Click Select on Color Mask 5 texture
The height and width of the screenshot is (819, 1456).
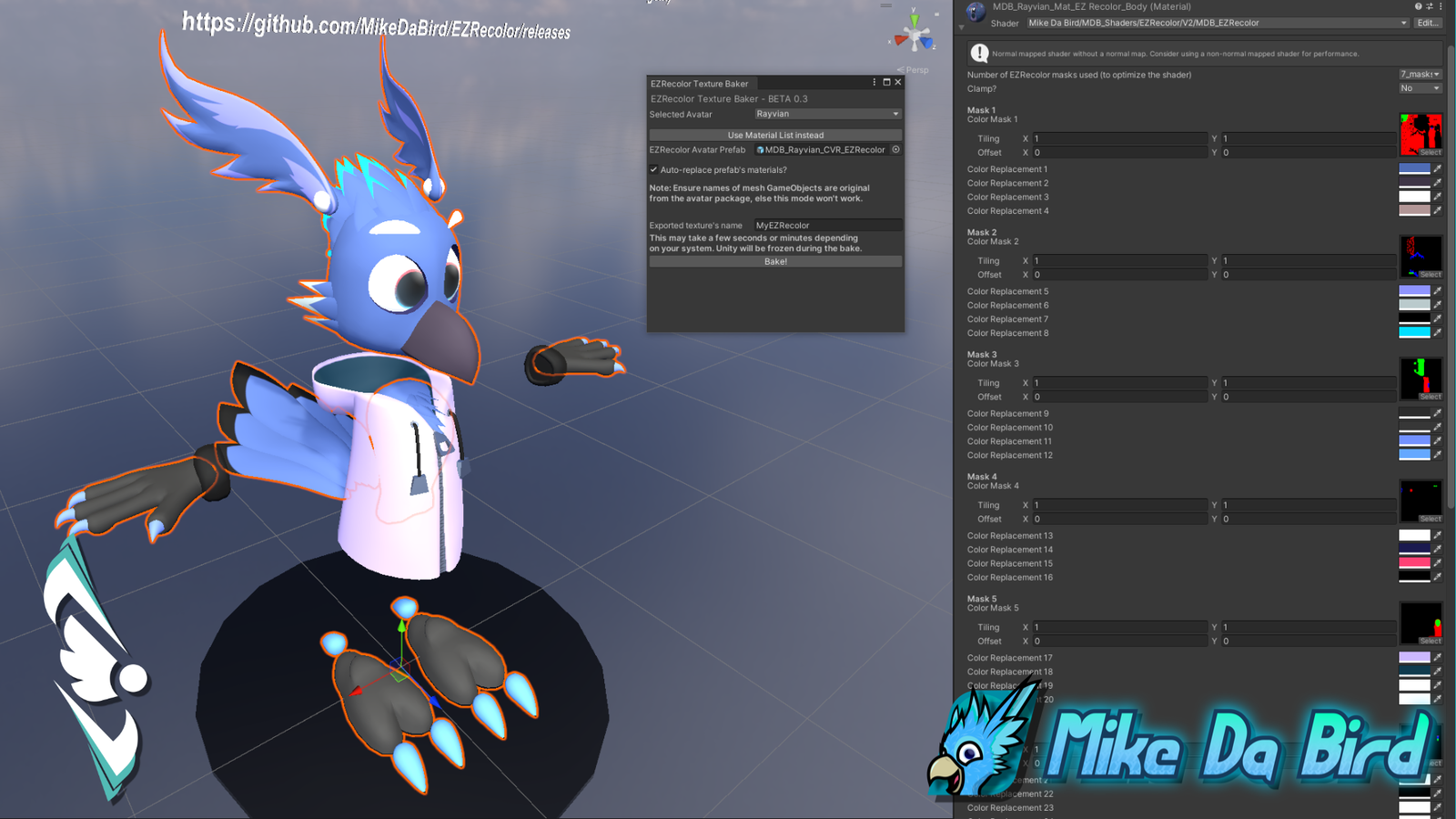pos(1431,641)
